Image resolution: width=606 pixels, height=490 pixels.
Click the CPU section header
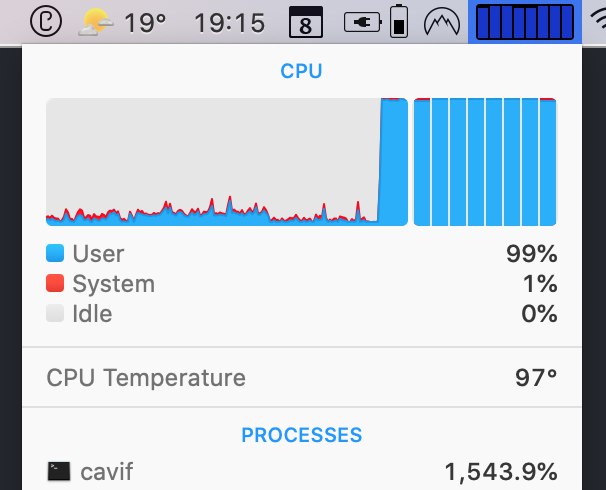(301, 72)
